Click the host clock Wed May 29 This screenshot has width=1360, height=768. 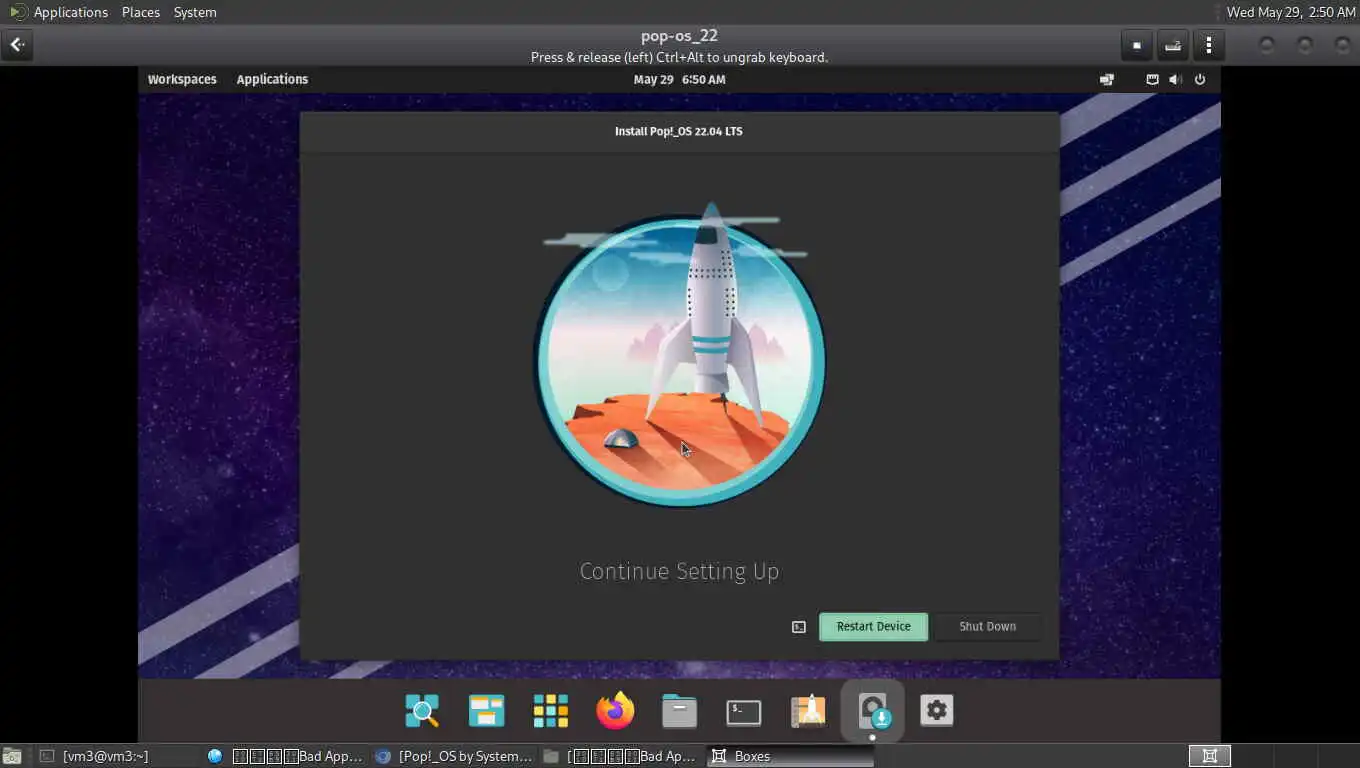[1291, 12]
